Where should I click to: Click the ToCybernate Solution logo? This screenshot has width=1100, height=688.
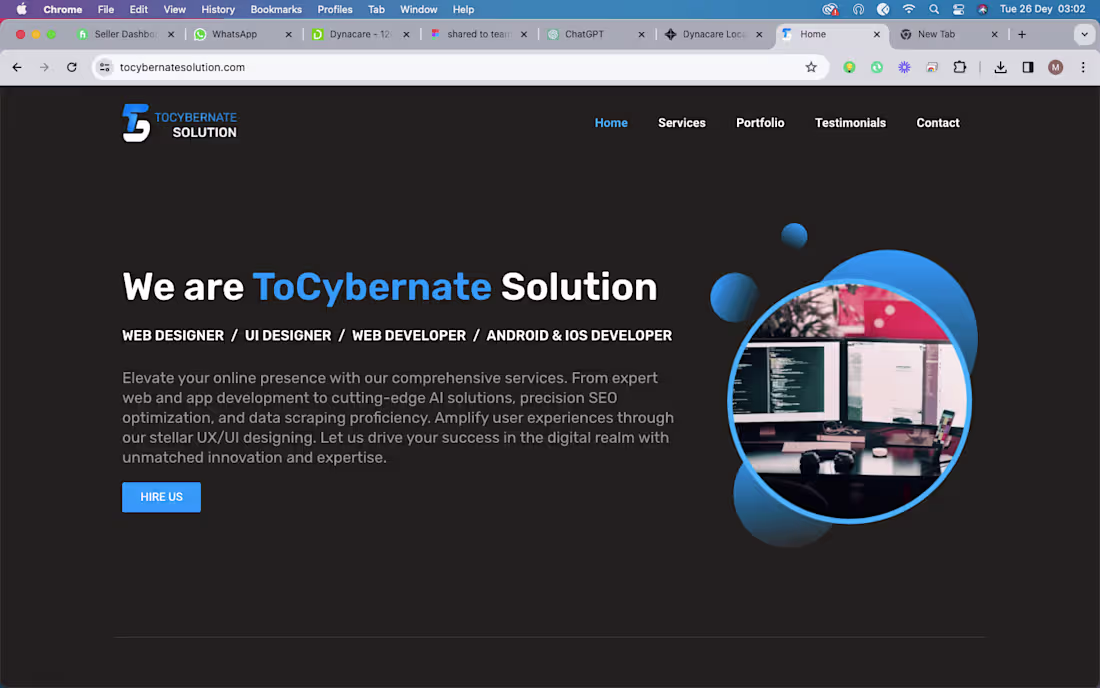[180, 122]
